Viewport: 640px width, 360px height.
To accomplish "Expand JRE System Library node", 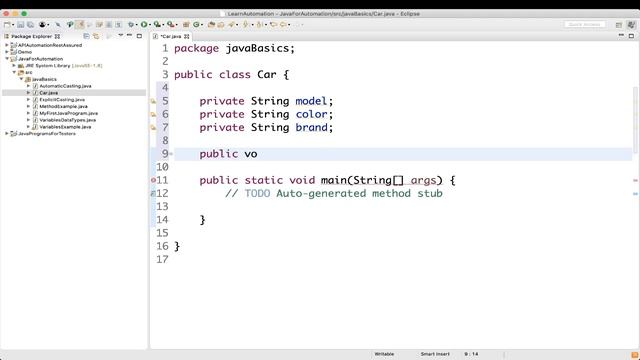I will pos(14,65).
